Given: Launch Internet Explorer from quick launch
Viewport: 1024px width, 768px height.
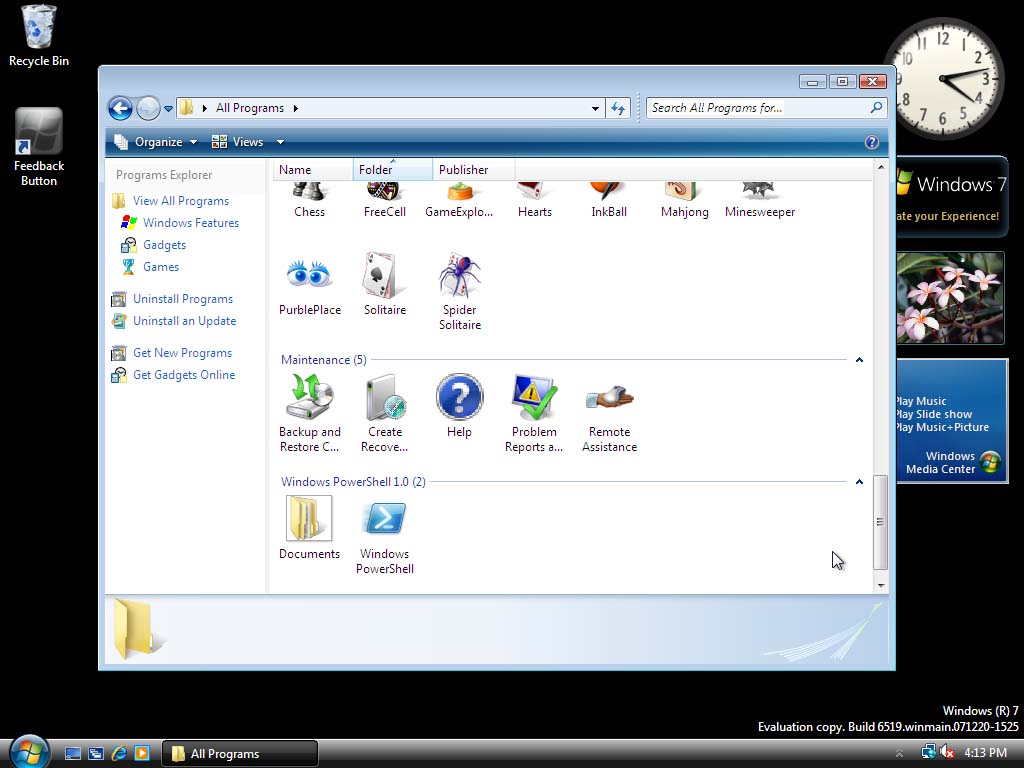Looking at the screenshot, I should pyautogui.click(x=119, y=753).
